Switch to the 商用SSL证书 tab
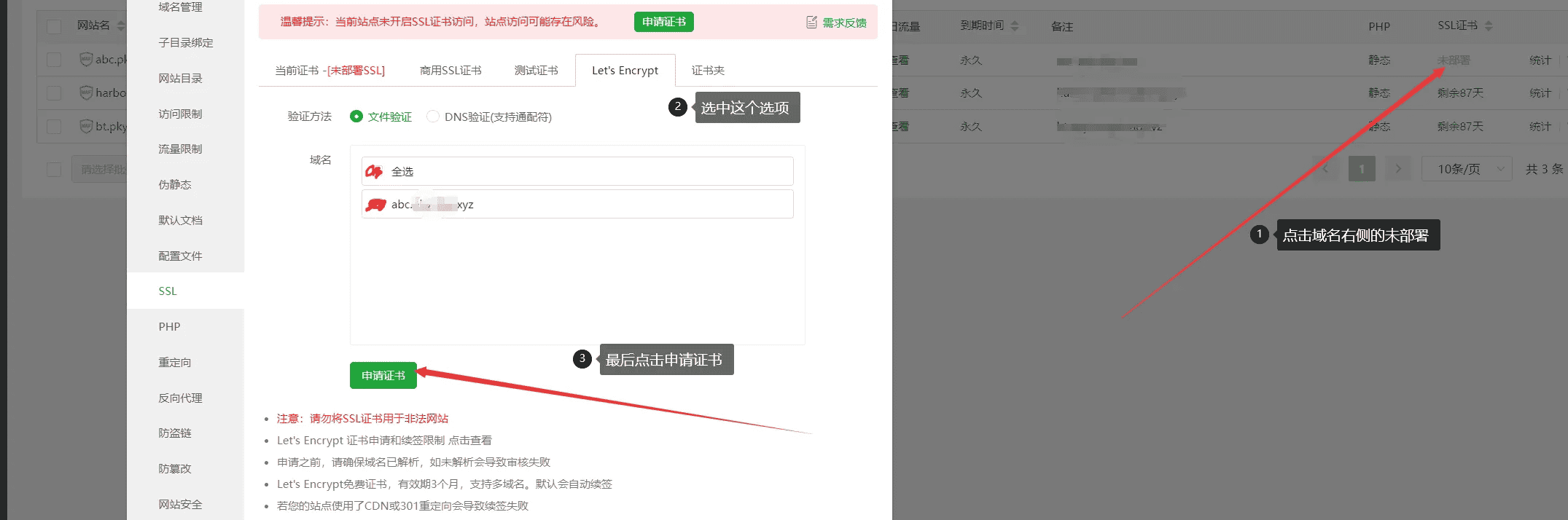The height and width of the screenshot is (520, 1568). tap(450, 71)
